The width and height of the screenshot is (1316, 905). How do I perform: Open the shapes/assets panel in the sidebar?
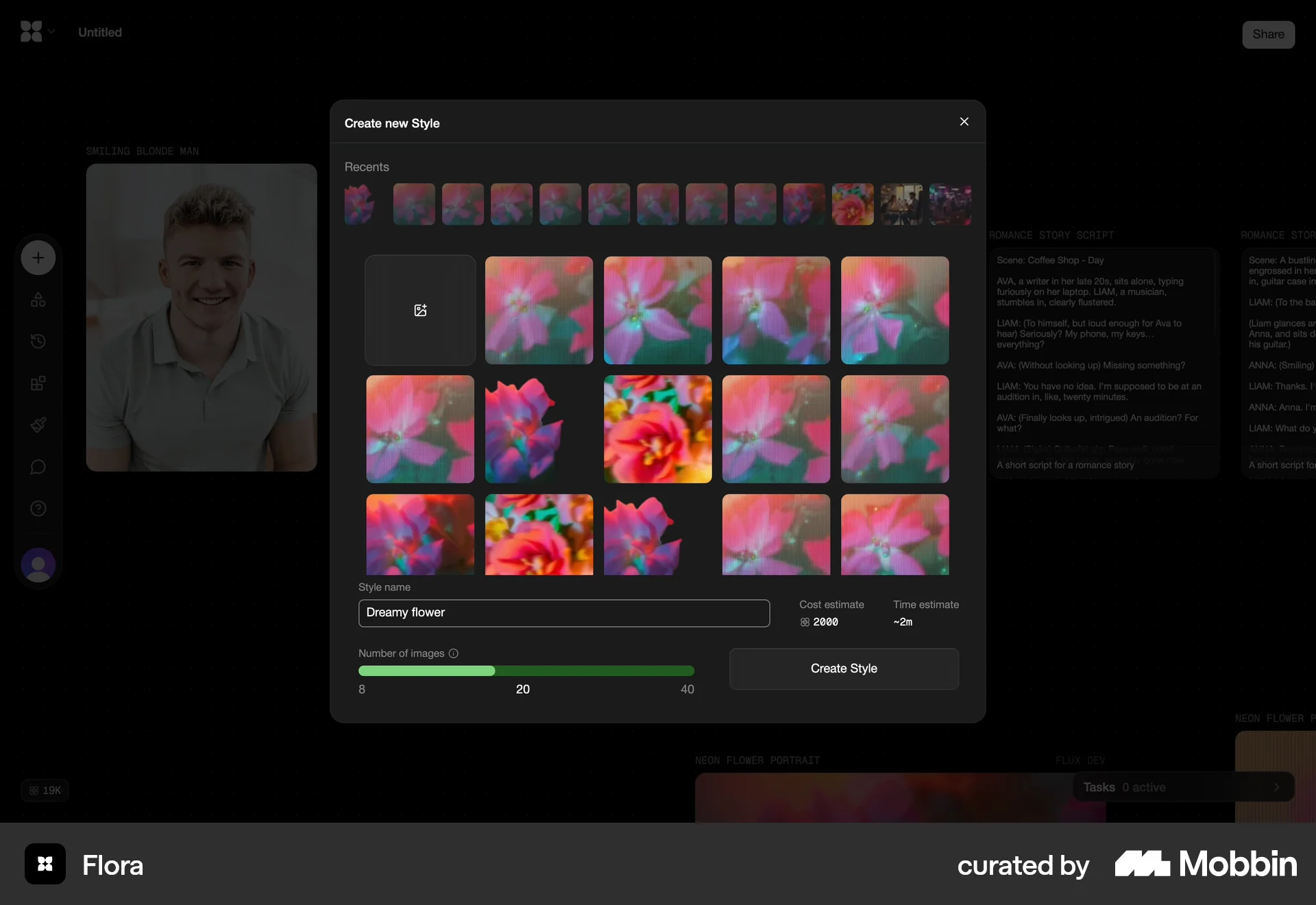tap(37, 300)
